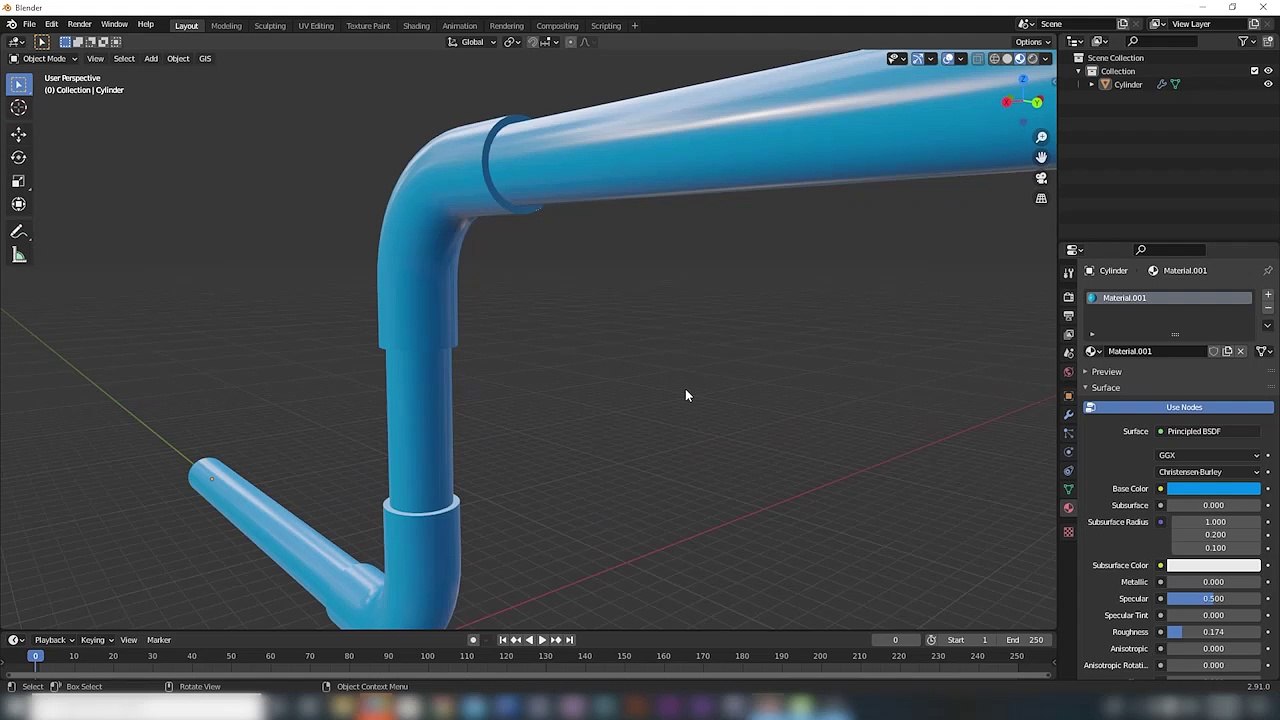Screen dimensions: 1280x720
Task: Open the World properties tab
Action: (x=1068, y=372)
